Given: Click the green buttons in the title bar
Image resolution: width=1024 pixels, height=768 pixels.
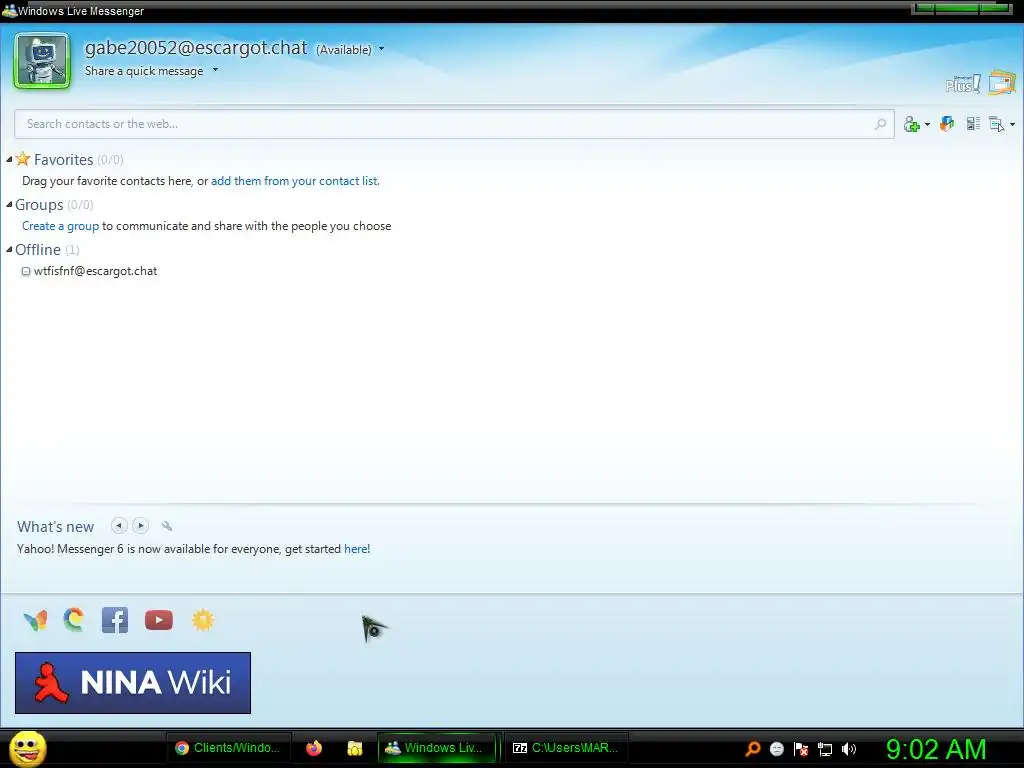Looking at the screenshot, I should tap(961, 8).
